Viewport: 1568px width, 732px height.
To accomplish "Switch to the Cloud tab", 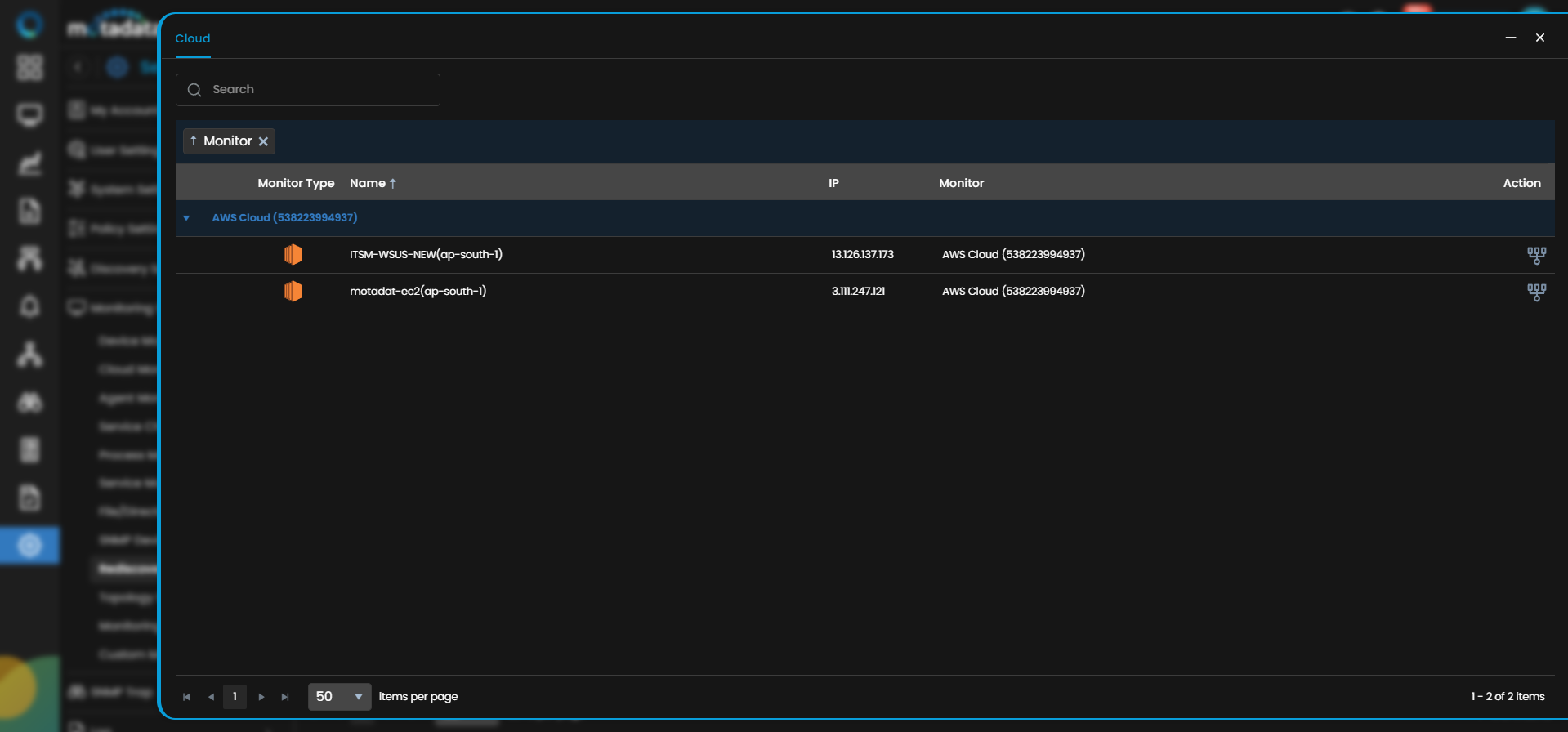I will [193, 38].
